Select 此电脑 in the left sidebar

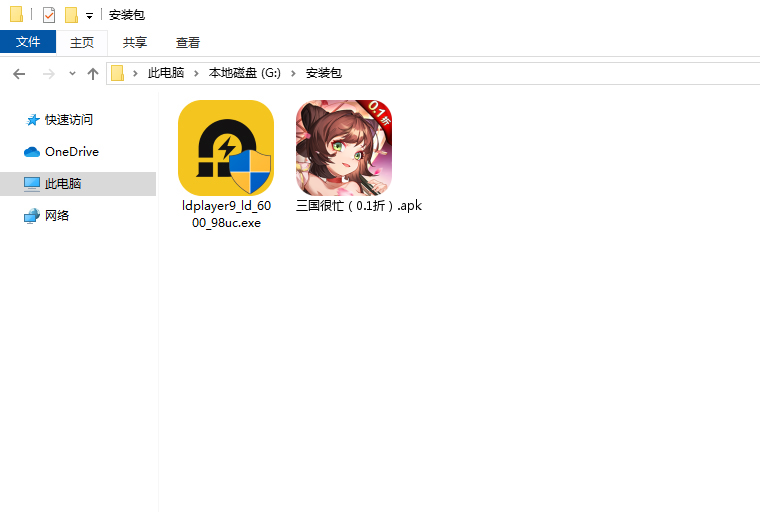[62, 184]
